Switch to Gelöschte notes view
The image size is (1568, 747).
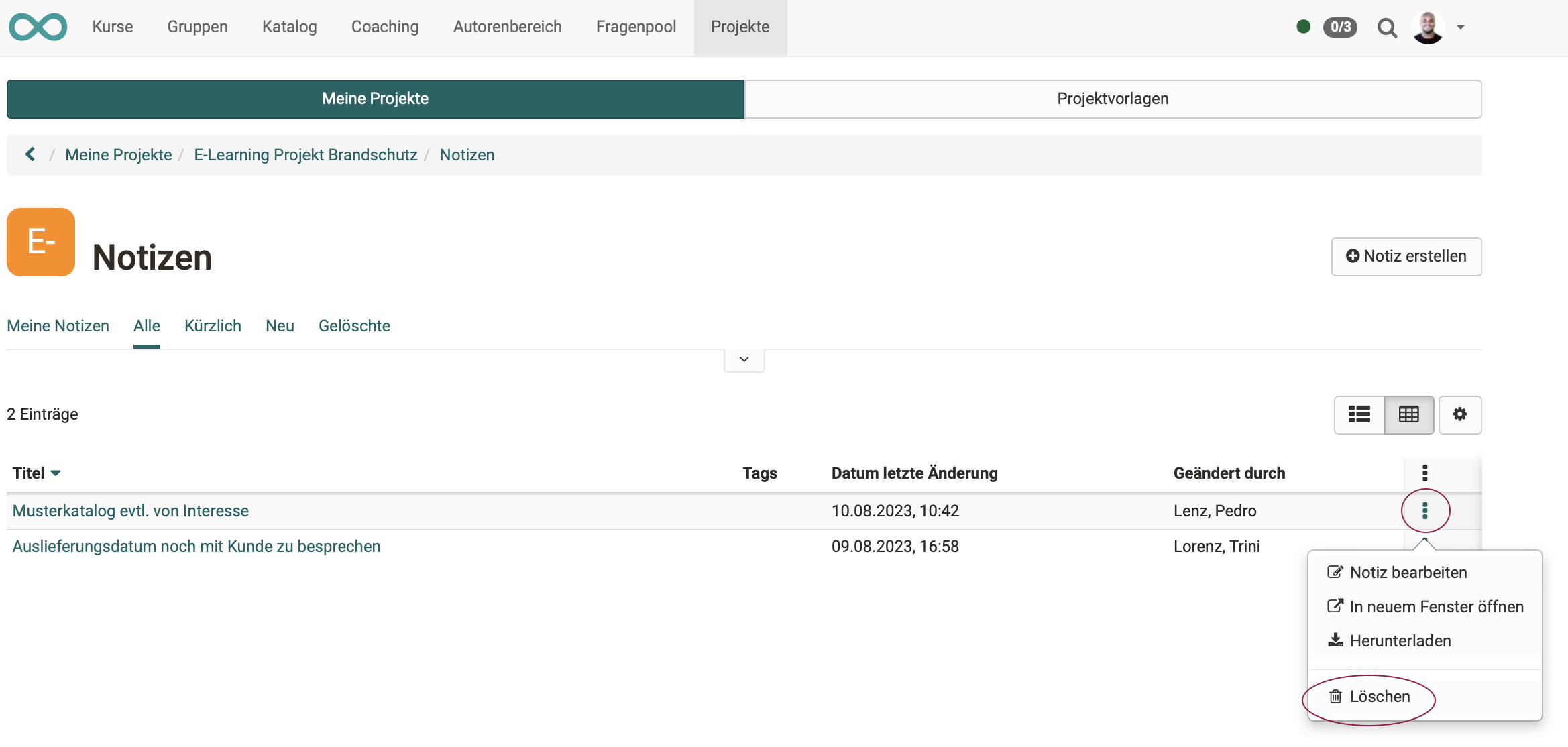pos(354,325)
